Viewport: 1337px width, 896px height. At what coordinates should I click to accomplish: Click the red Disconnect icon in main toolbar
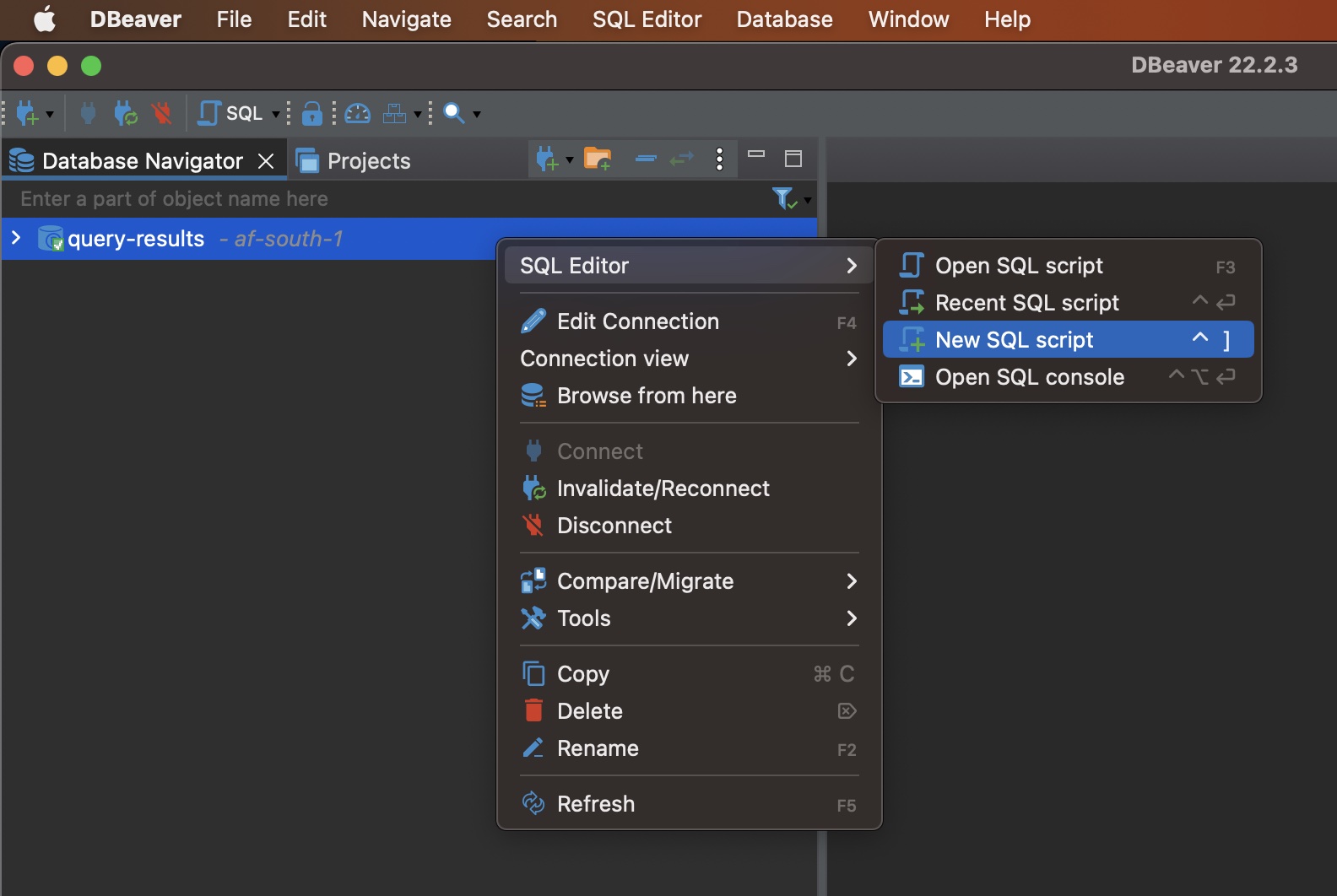click(x=161, y=113)
